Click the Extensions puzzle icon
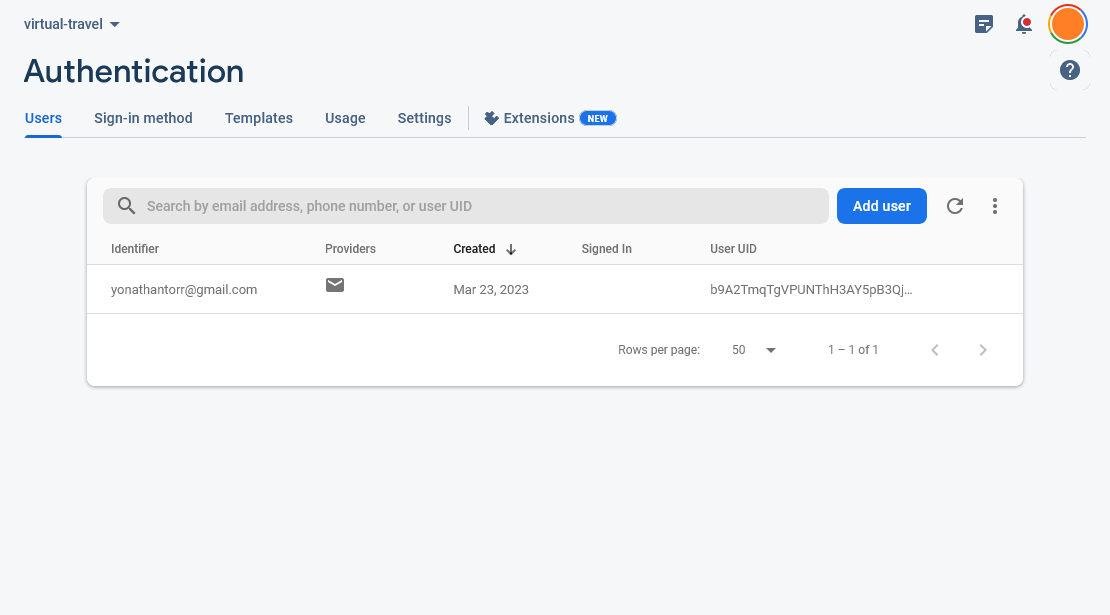This screenshot has width=1110, height=615. point(491,117)
